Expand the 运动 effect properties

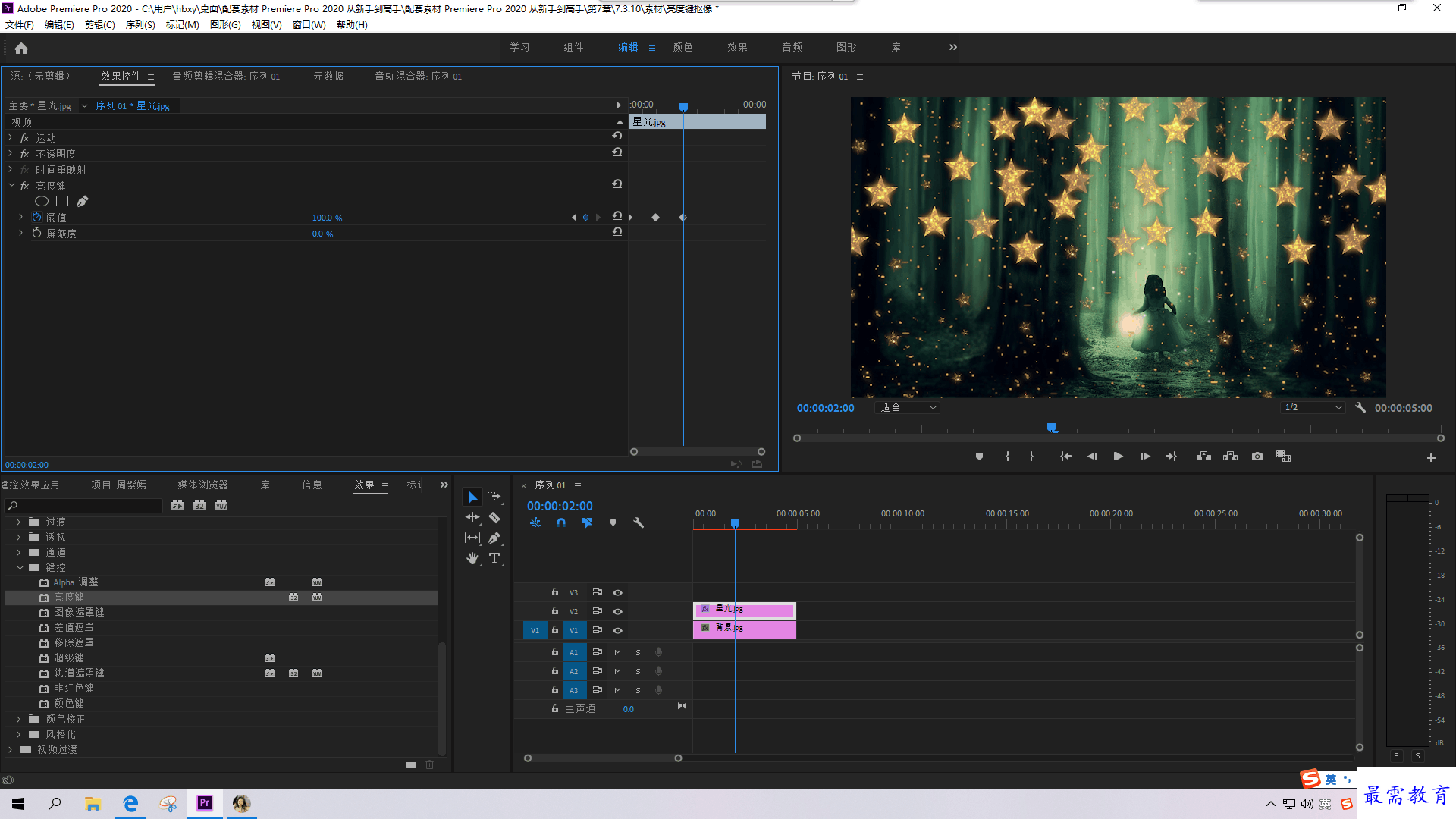11,137
